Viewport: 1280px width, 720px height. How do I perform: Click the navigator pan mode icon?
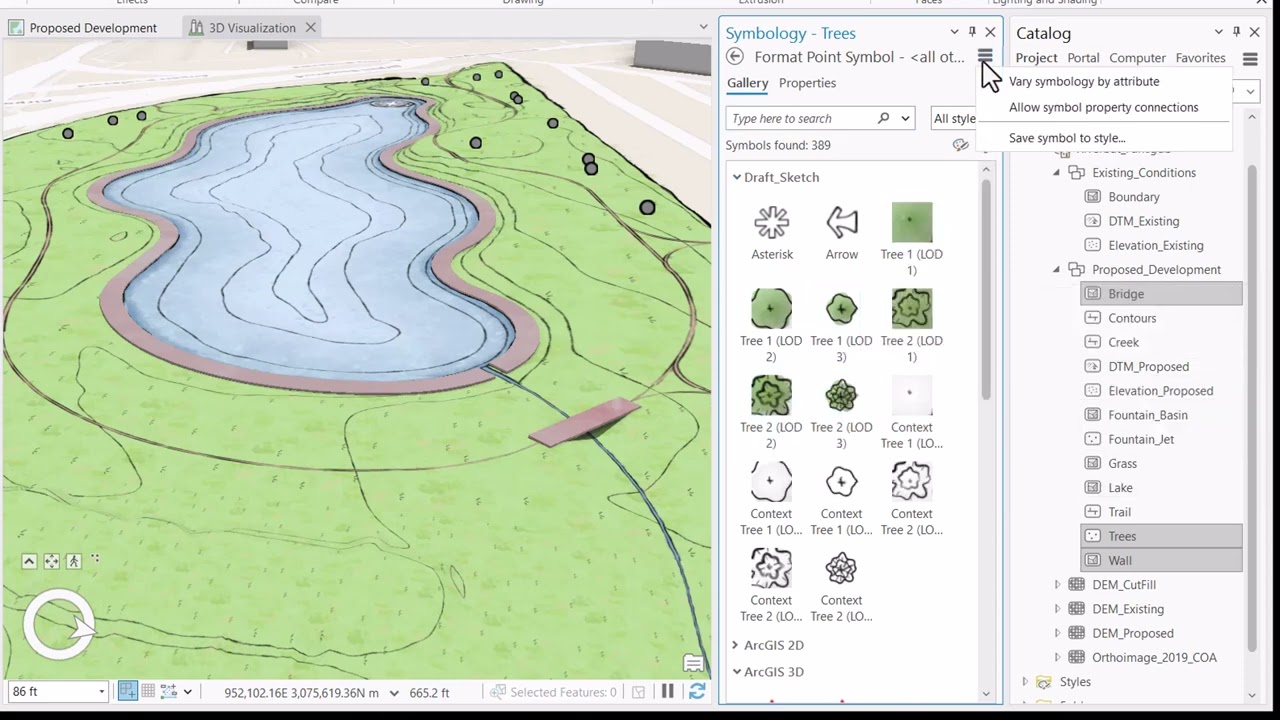pyautogui.click(x=51, y=562)
